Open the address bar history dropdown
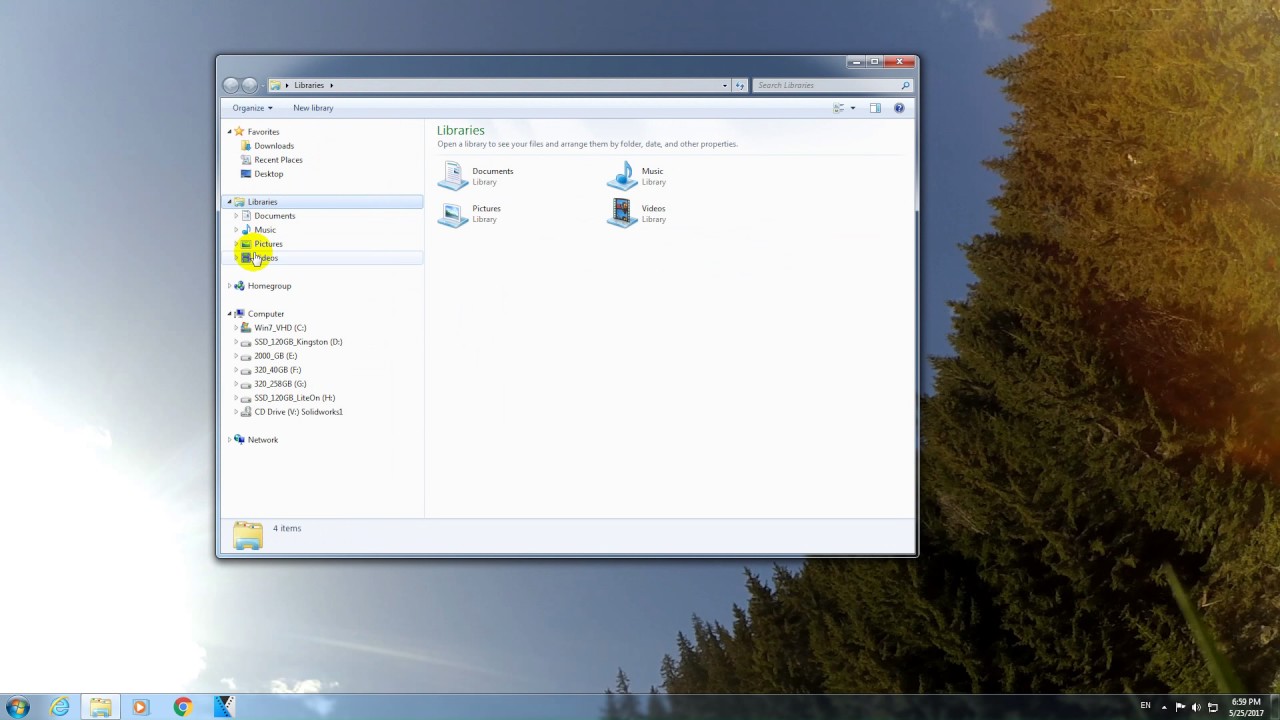Image resolution: width=1280 pixels, height=720 pixels. click(724, 85)
